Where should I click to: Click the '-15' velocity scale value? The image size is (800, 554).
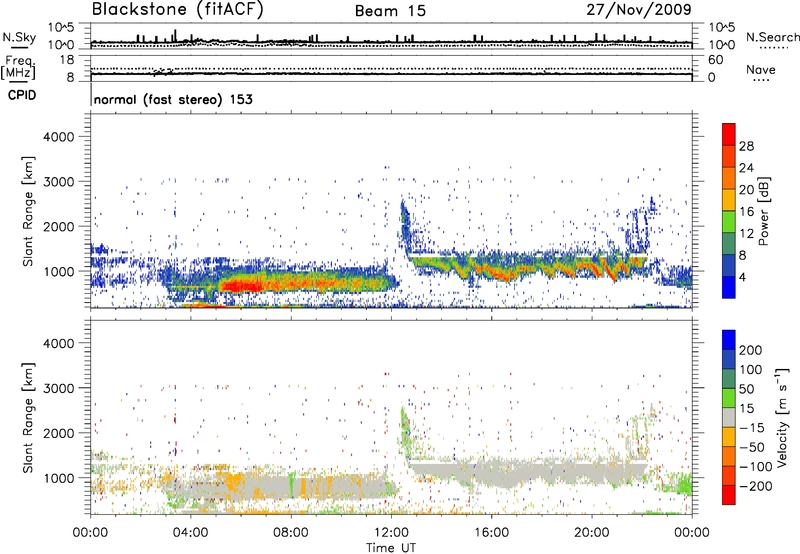coord(752,429)
